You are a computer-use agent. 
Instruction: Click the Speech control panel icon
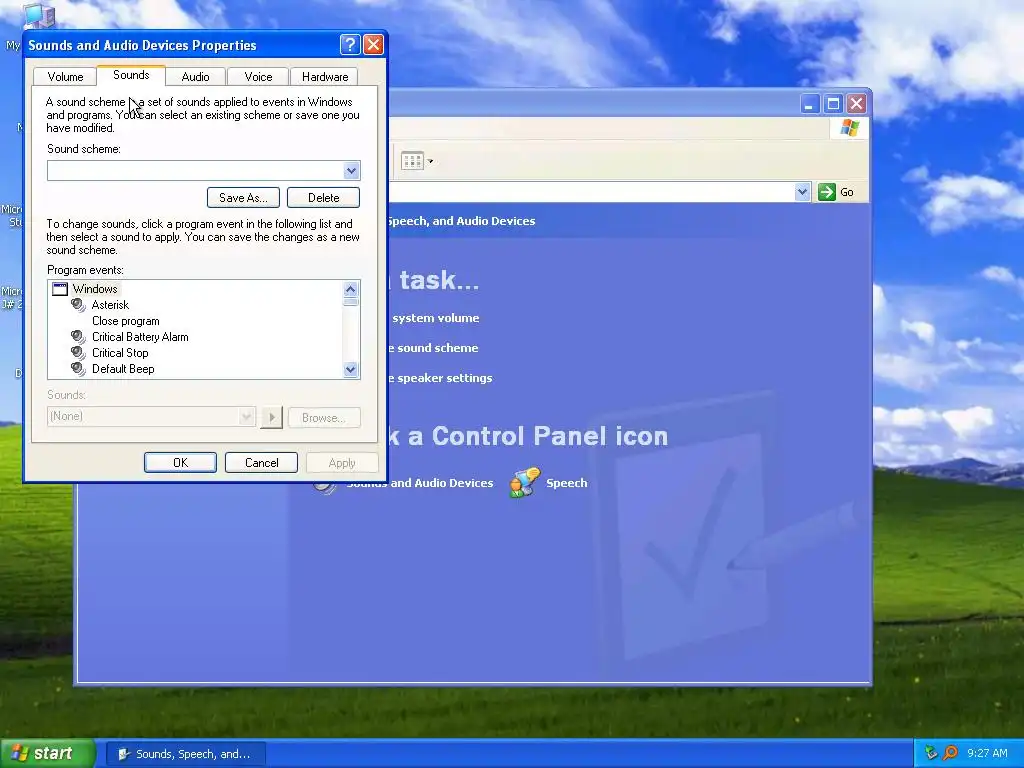(525, 483)
